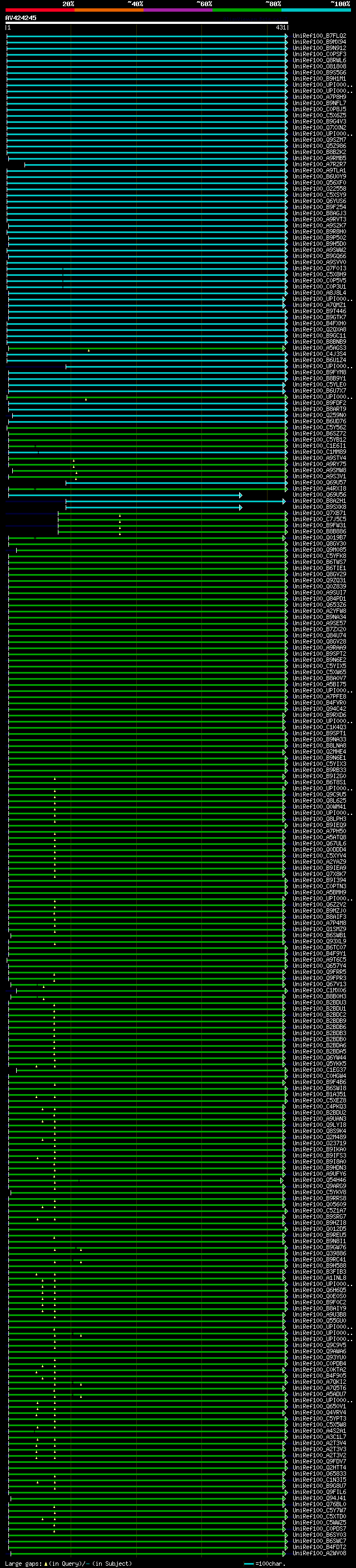The height and width of the screenshot is (1568, 356).
Task: Open the UniRef100_C0PSF3 hit
Action: [x=319, y=54]
